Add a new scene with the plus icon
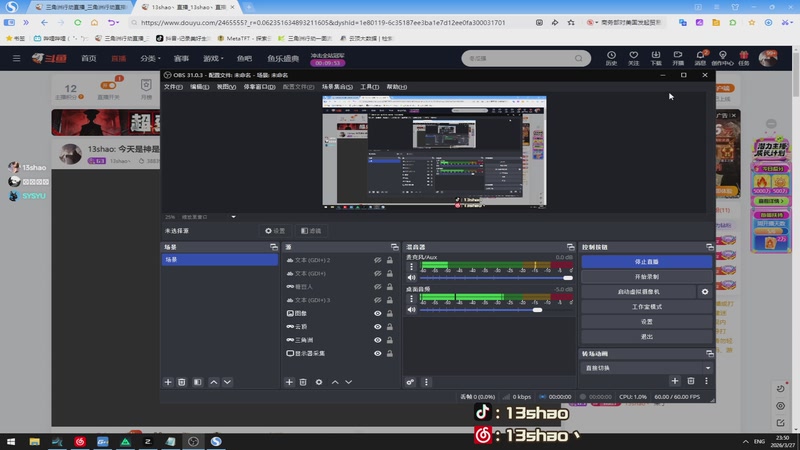Image resolution: width=800 pixels, height=450 pixels. coord(168,382)
